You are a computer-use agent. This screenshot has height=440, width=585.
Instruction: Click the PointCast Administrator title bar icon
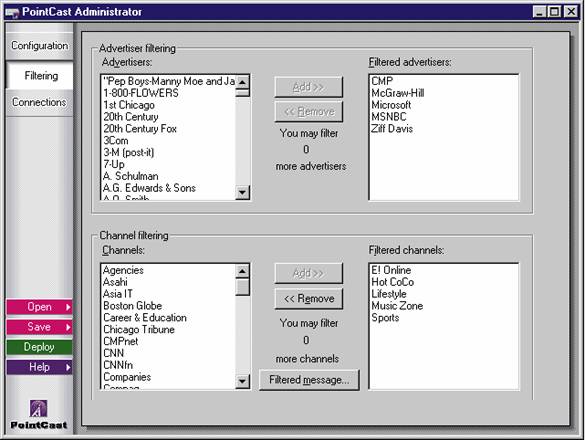coord(12,13)
